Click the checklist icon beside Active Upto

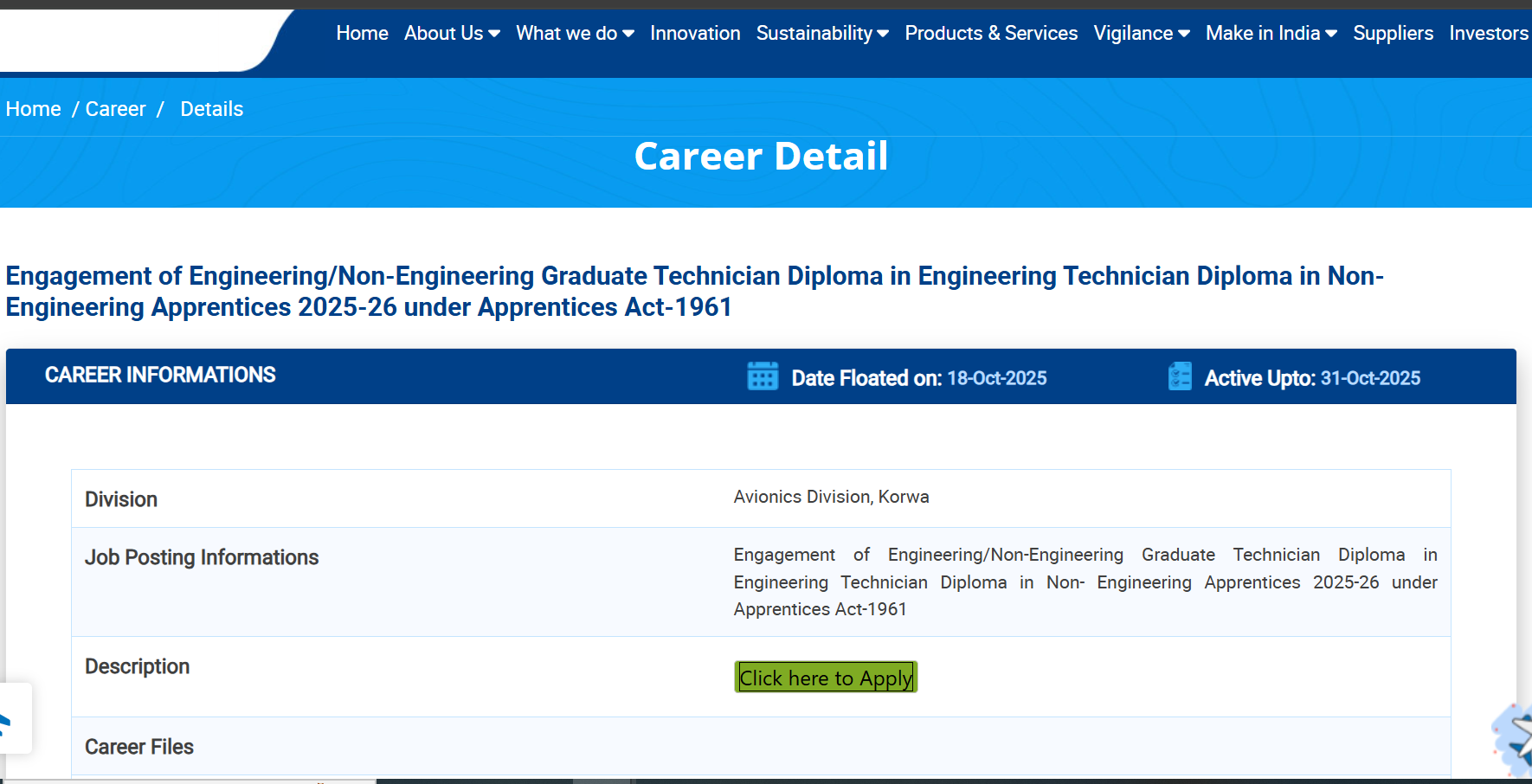coord(1180,376)
